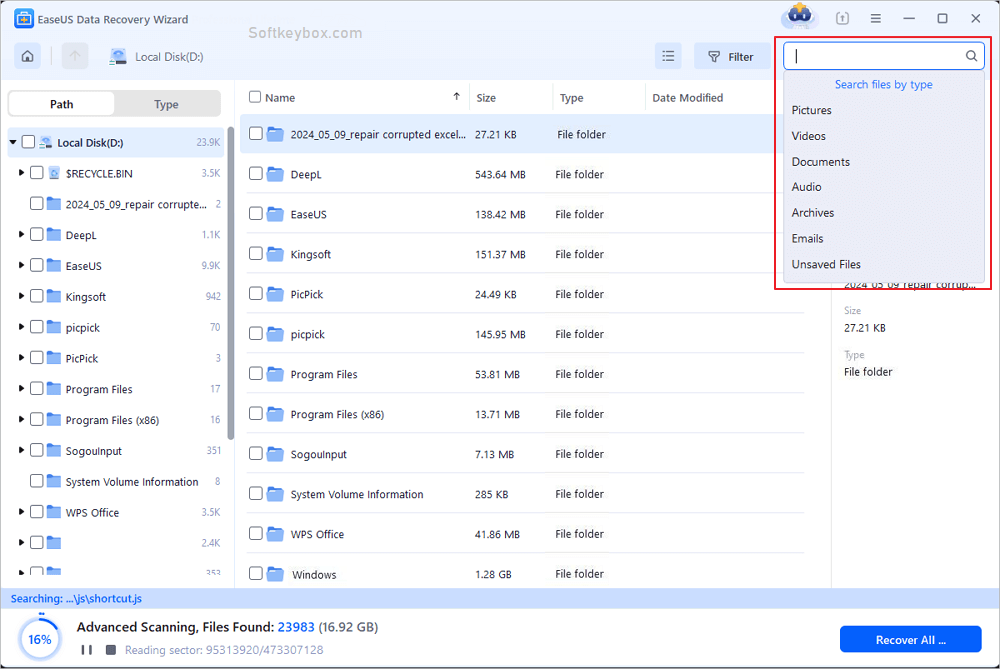
Task: Expand the Kingsoft folder in sidebar
Action: coord(20,296)
